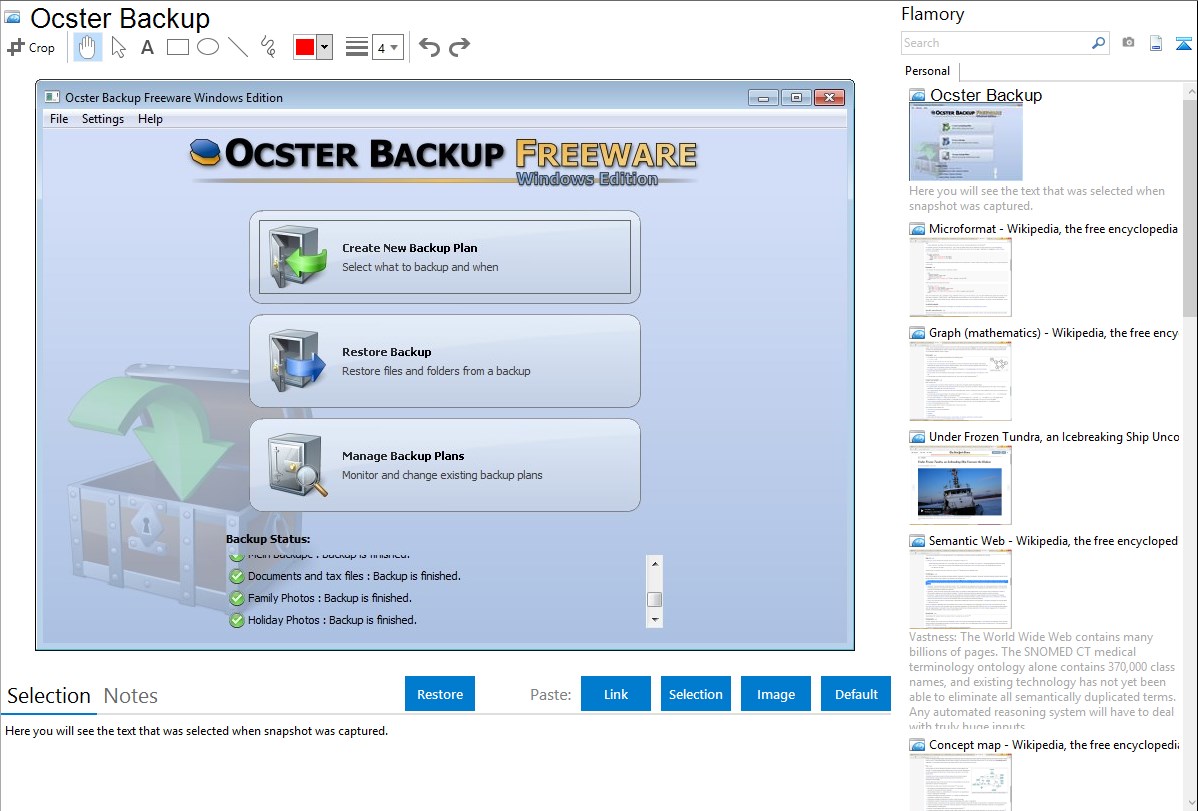Screen dimensions: 1198x811
Task: Open the Semantic Web snapshot thumbnail
Action: point(960,589)
